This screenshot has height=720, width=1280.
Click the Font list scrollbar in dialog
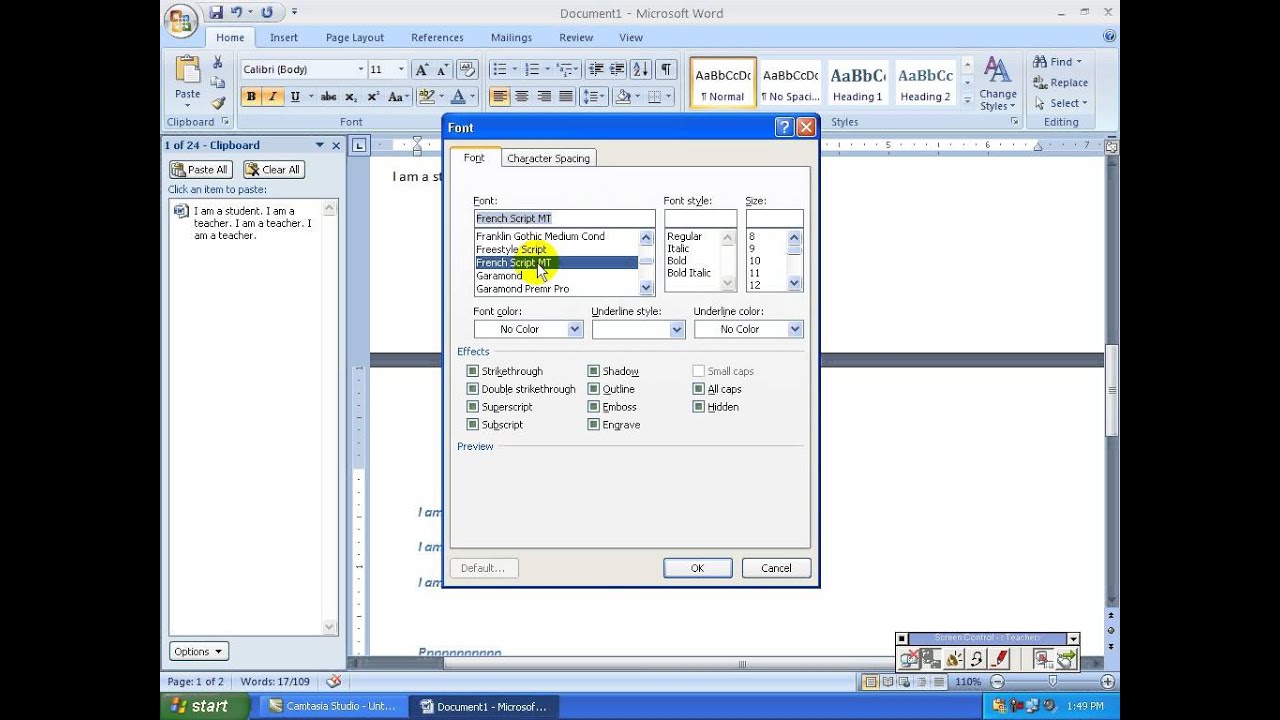[x=646, y=263]
